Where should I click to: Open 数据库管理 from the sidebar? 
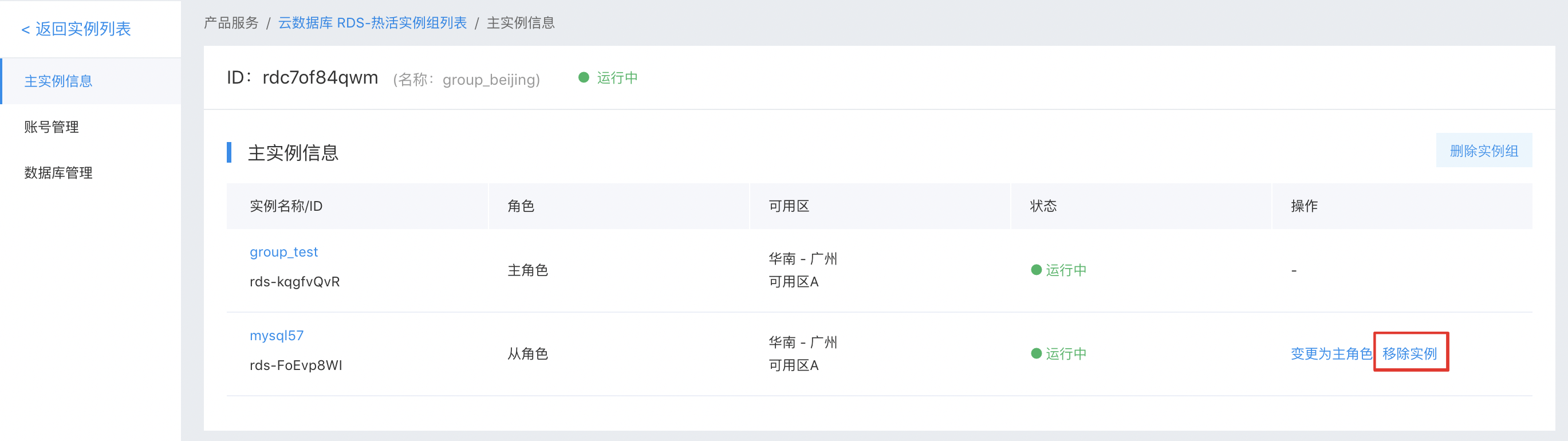pos(58,172)
